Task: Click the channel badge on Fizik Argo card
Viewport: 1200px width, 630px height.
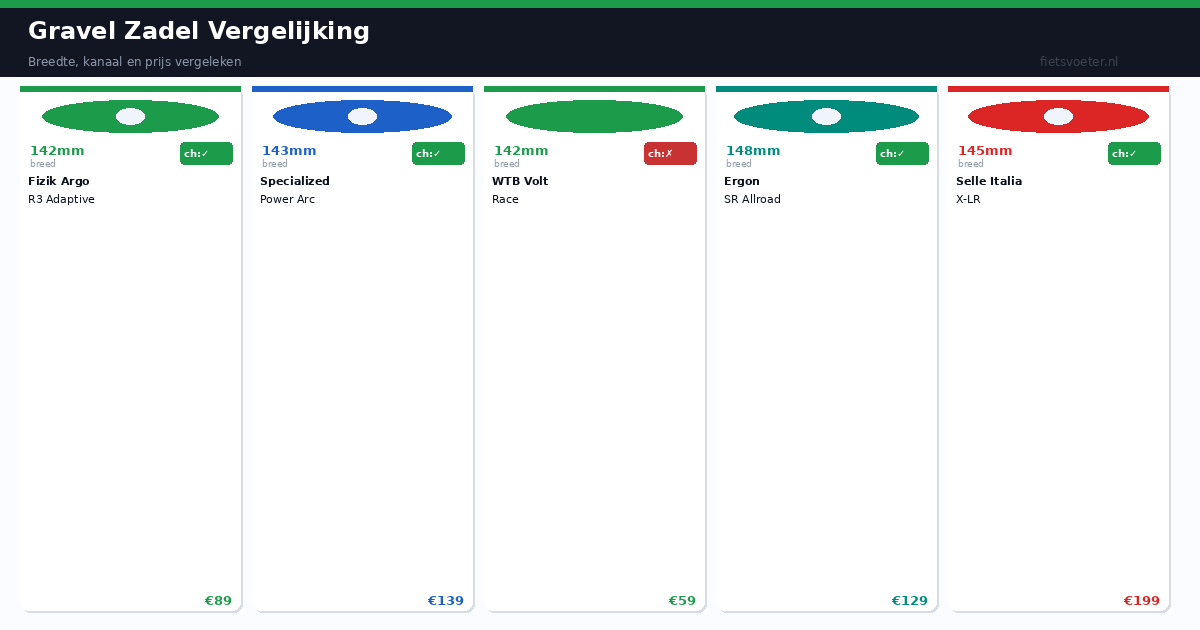Action: point(206,153)
